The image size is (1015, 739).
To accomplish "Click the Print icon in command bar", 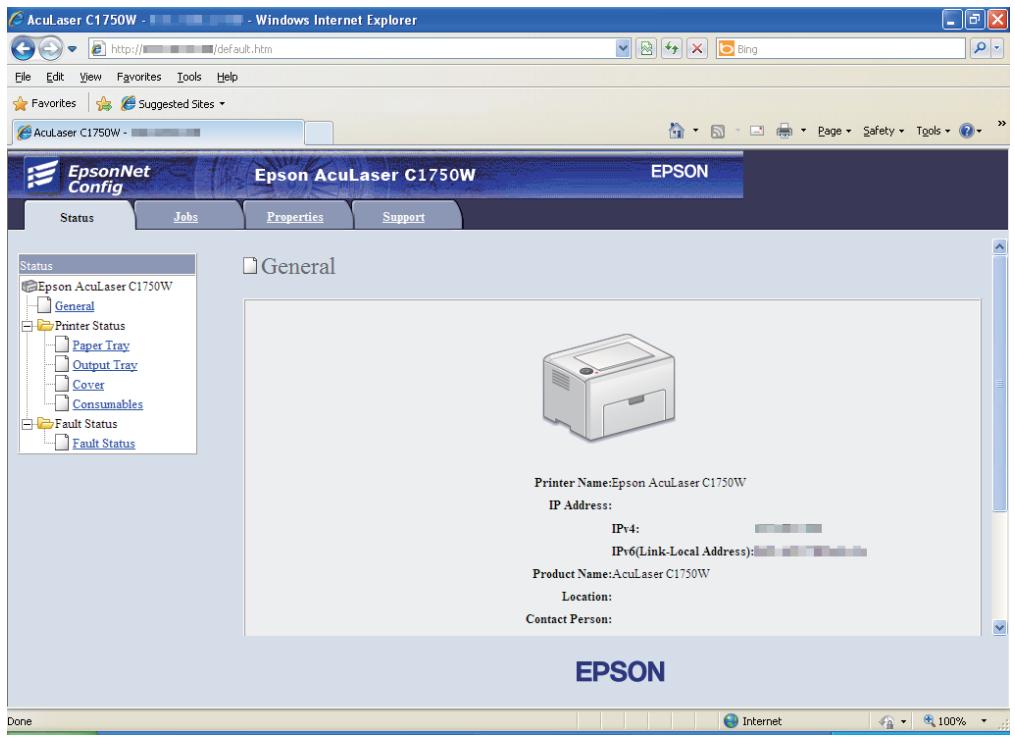I will coord(784,131).
